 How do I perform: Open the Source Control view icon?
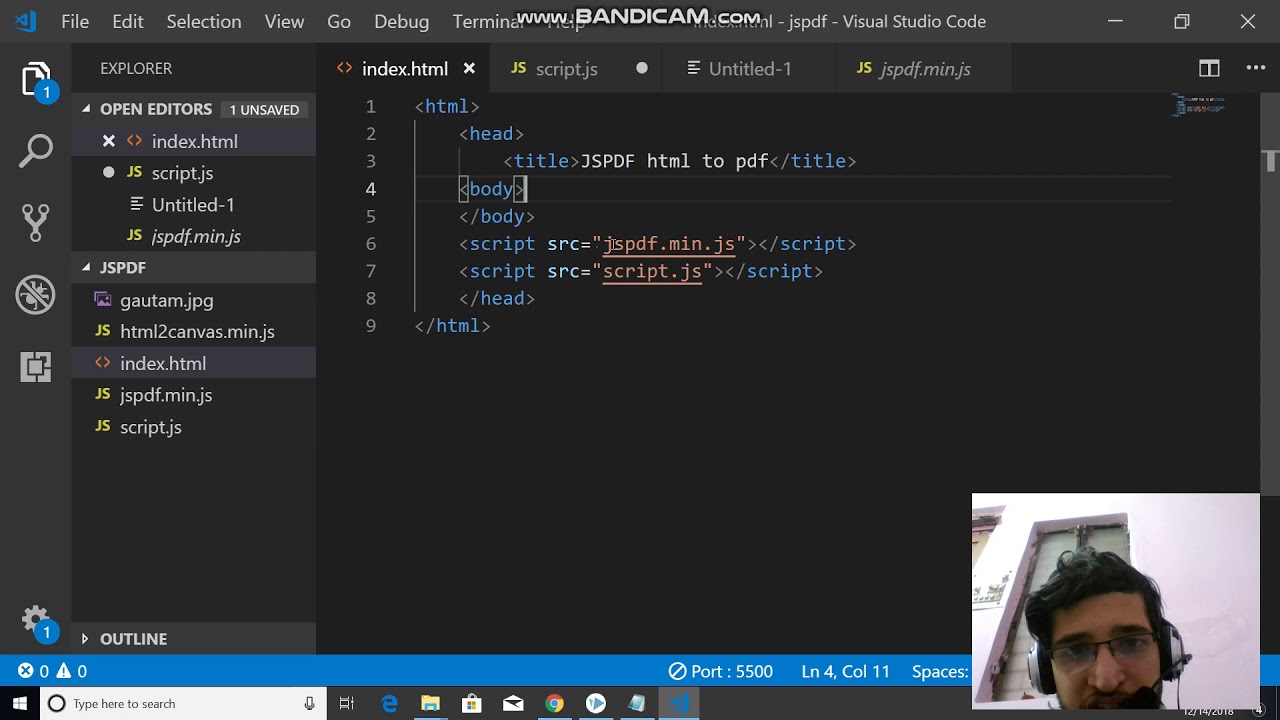coord(36,222)
